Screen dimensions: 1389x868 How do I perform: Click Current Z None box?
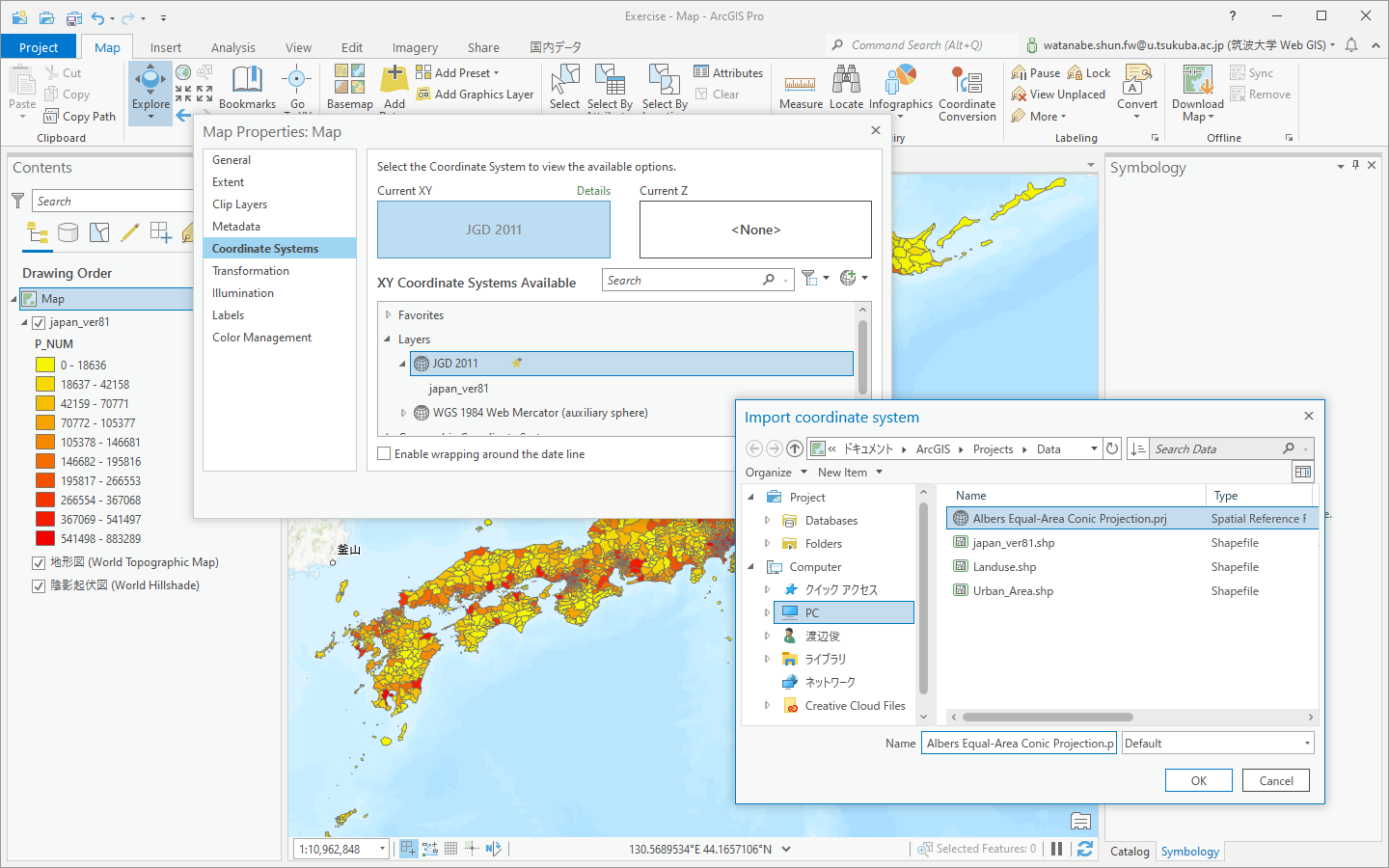[x=755, y=230]
